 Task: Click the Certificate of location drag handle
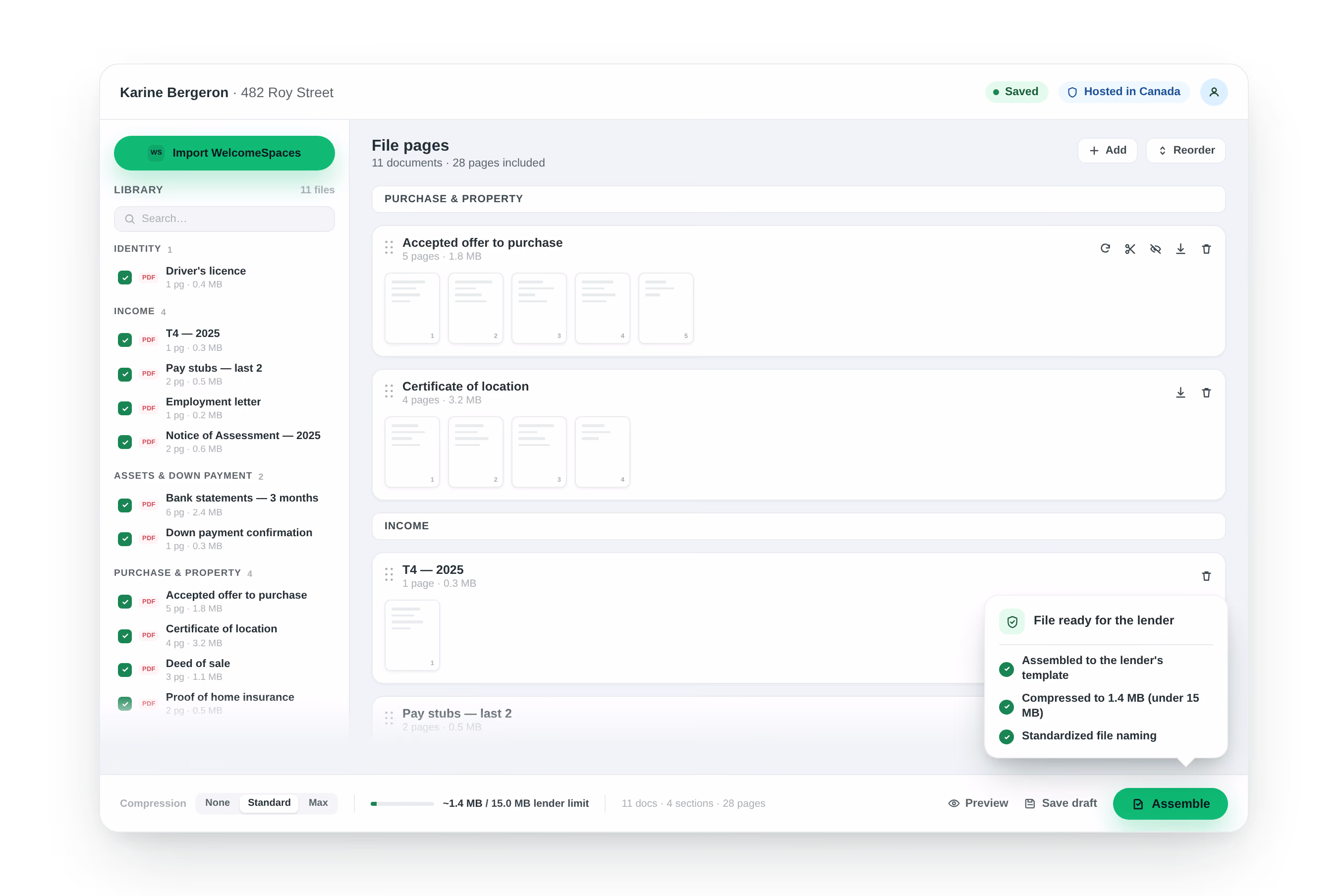(x=389, y=392)
